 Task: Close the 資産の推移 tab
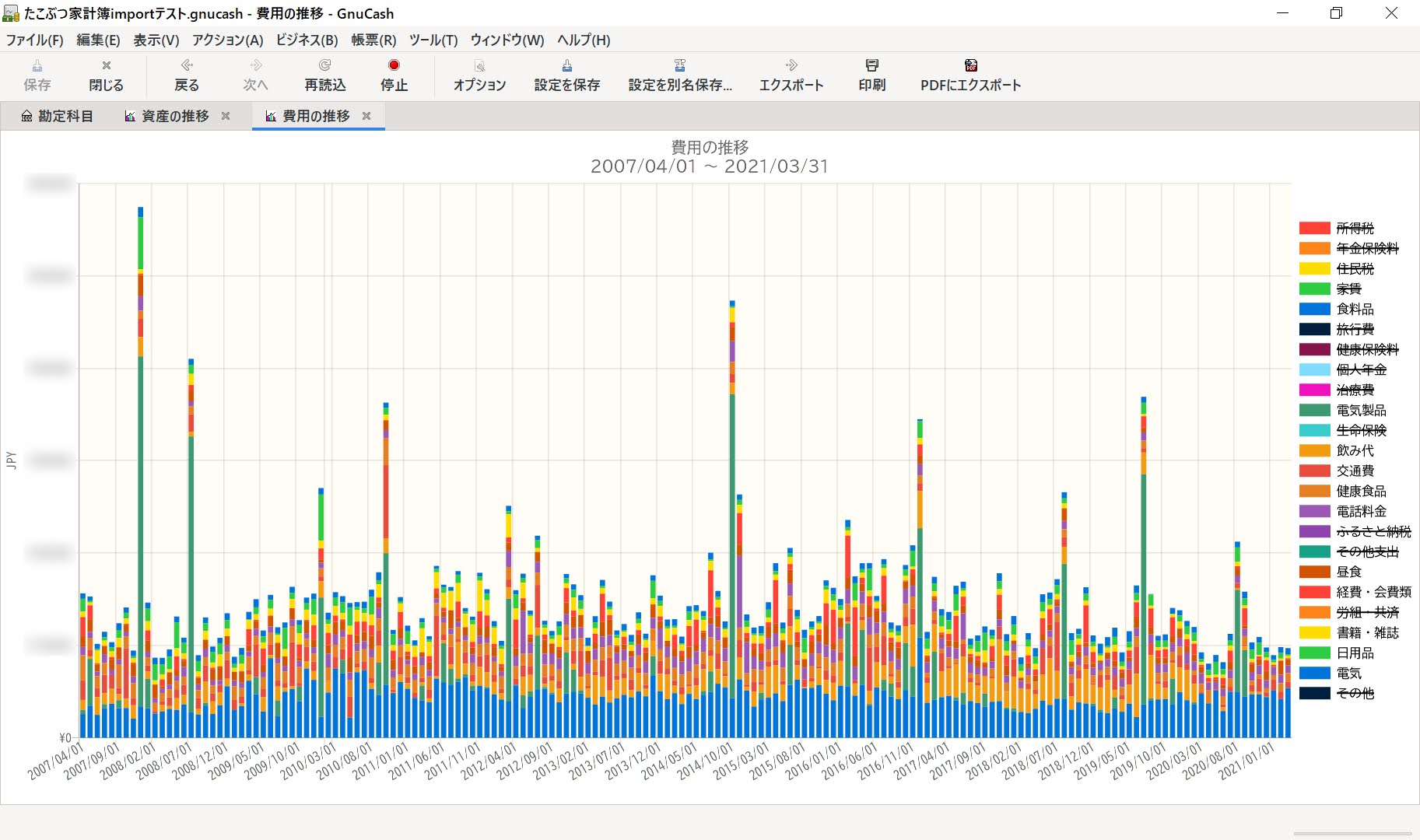[x=226, y=116]
